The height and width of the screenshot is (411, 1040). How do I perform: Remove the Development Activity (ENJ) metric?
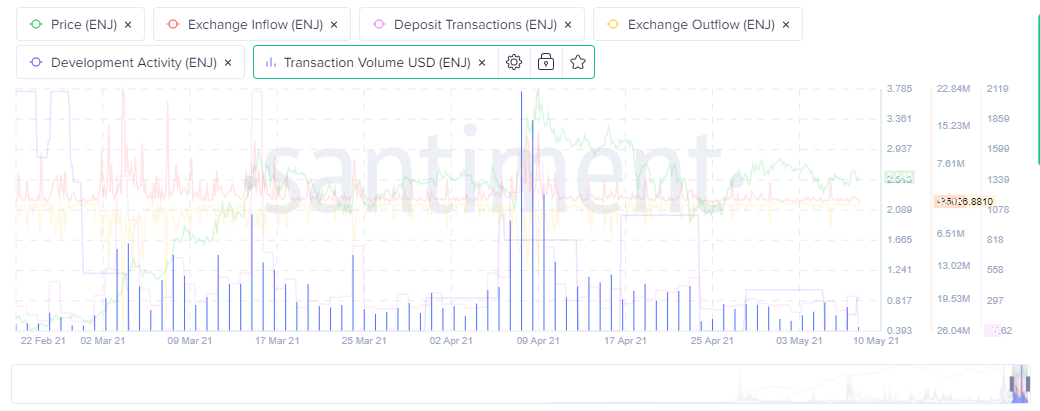pyautogui.click(x=228, y=62)
